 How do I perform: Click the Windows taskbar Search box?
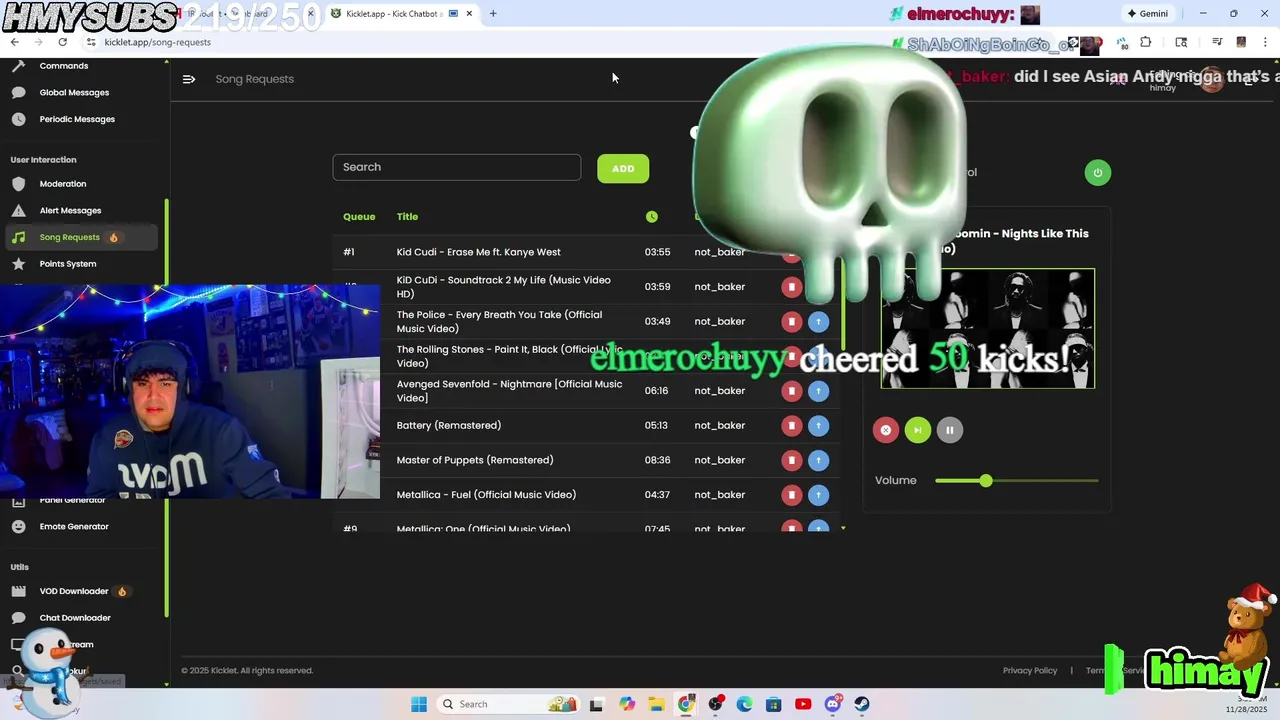508,704
